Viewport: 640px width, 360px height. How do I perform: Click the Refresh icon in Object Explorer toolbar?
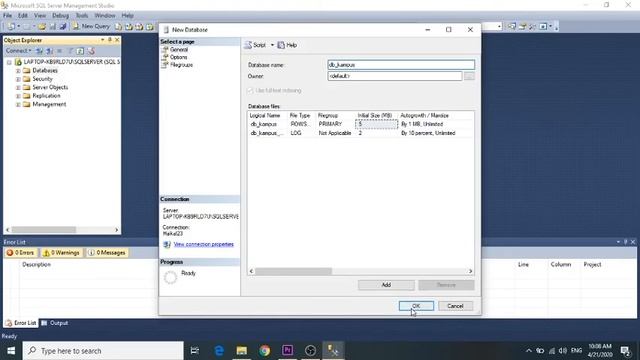(80, 51)
